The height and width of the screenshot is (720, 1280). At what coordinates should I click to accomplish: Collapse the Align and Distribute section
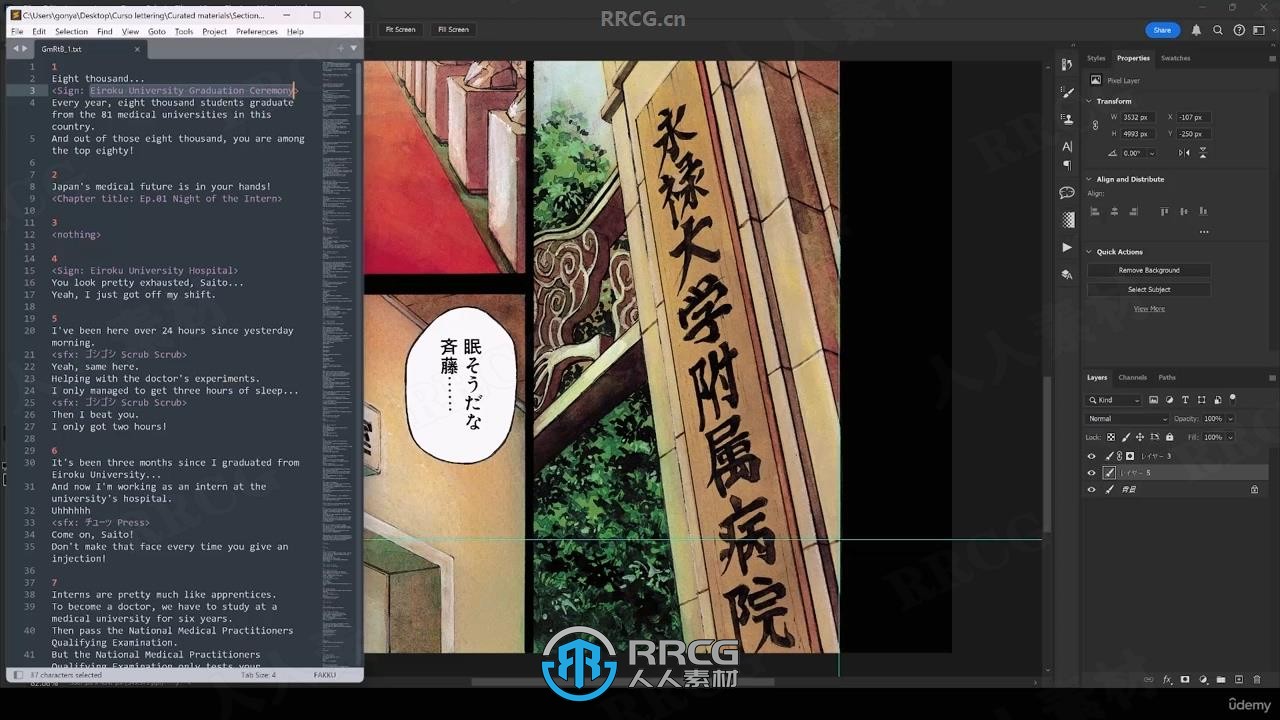click(x=1089, y=179)
